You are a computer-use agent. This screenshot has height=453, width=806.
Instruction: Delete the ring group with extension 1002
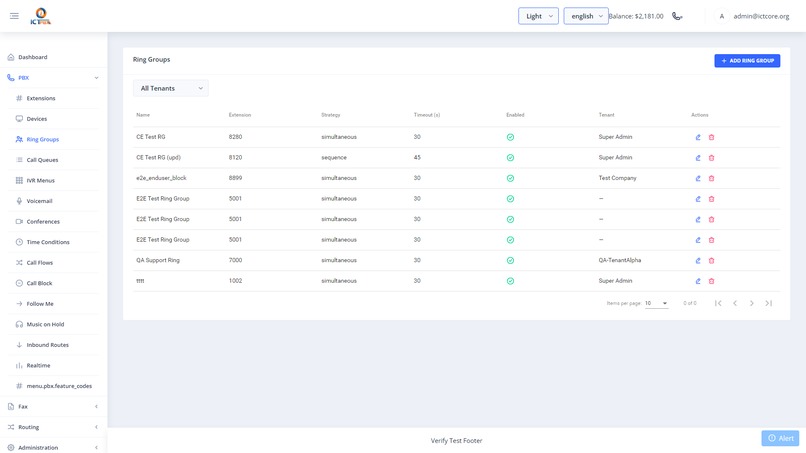711,281
